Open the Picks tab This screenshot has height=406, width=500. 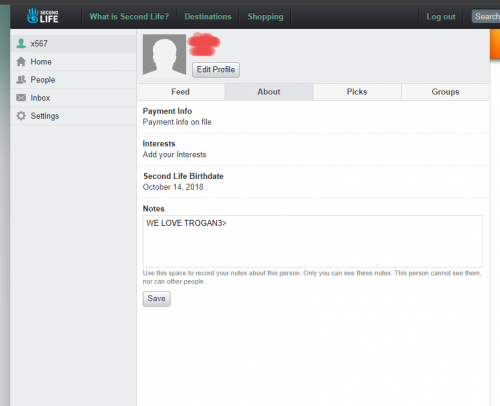pos(357,92)
